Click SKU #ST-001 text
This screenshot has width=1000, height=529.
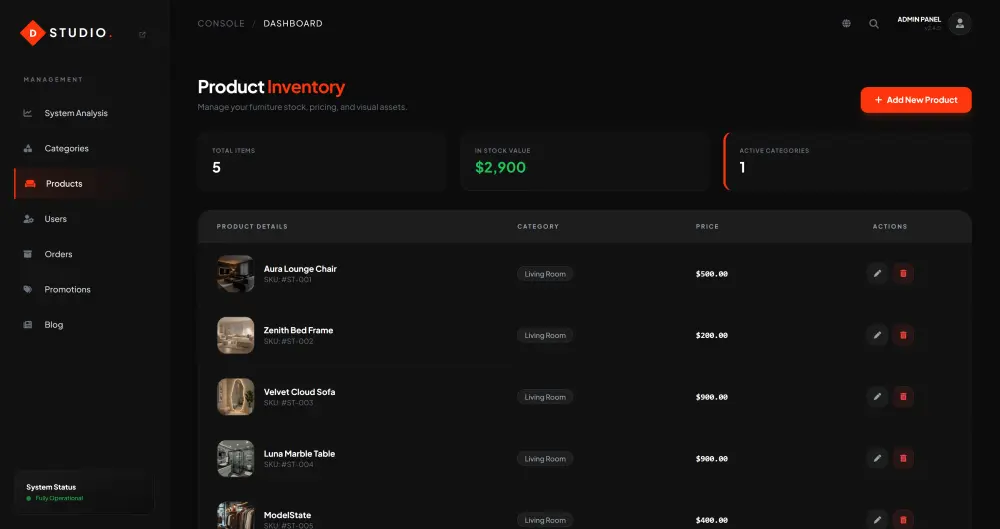point(288,279)
